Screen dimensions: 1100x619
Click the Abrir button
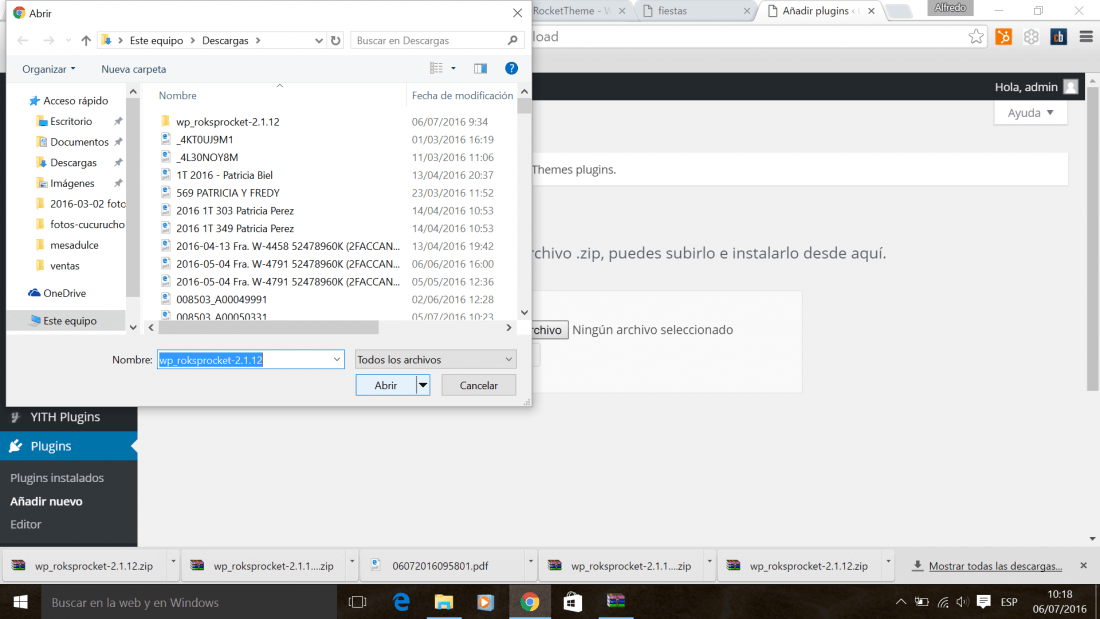[386, 385]
